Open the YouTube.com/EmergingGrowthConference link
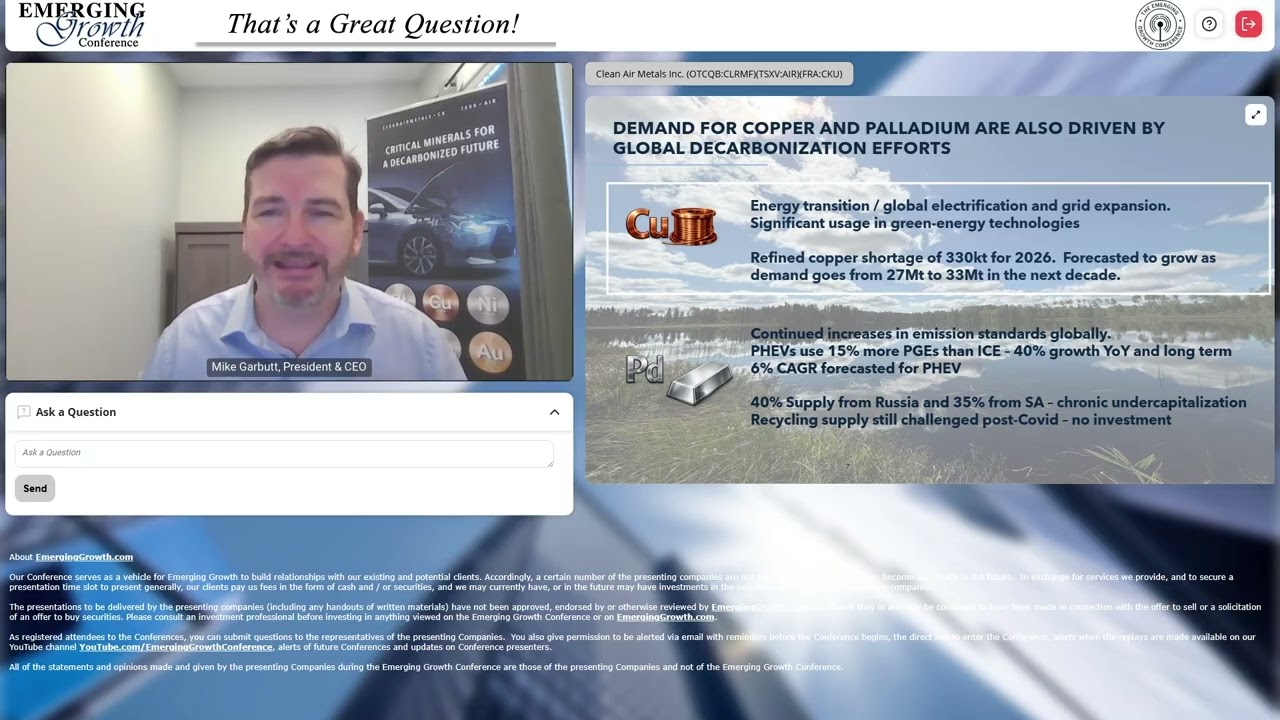This screenshot has height=720, width=1280. pos(176,647)
